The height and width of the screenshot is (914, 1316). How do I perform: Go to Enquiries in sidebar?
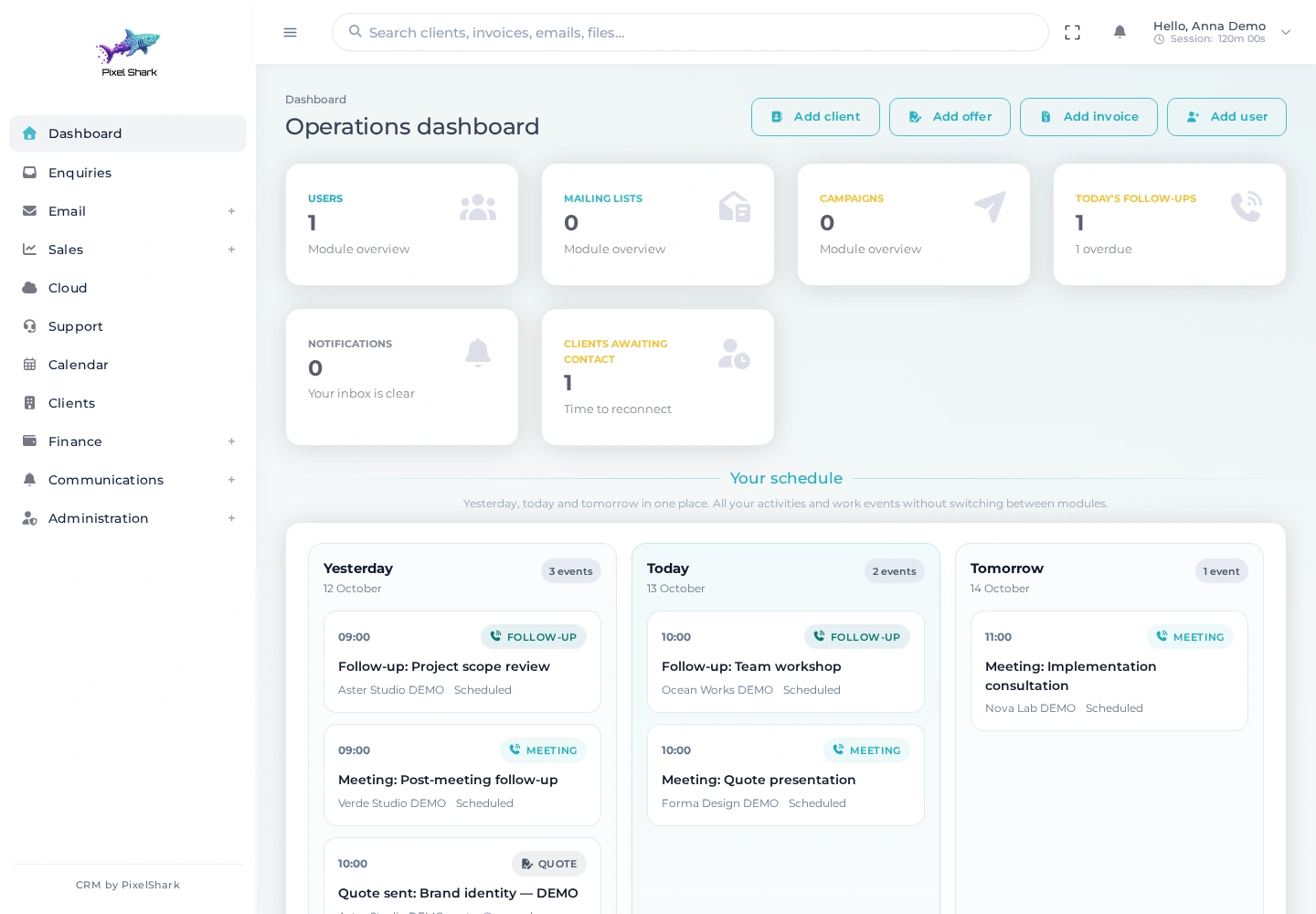128,173
